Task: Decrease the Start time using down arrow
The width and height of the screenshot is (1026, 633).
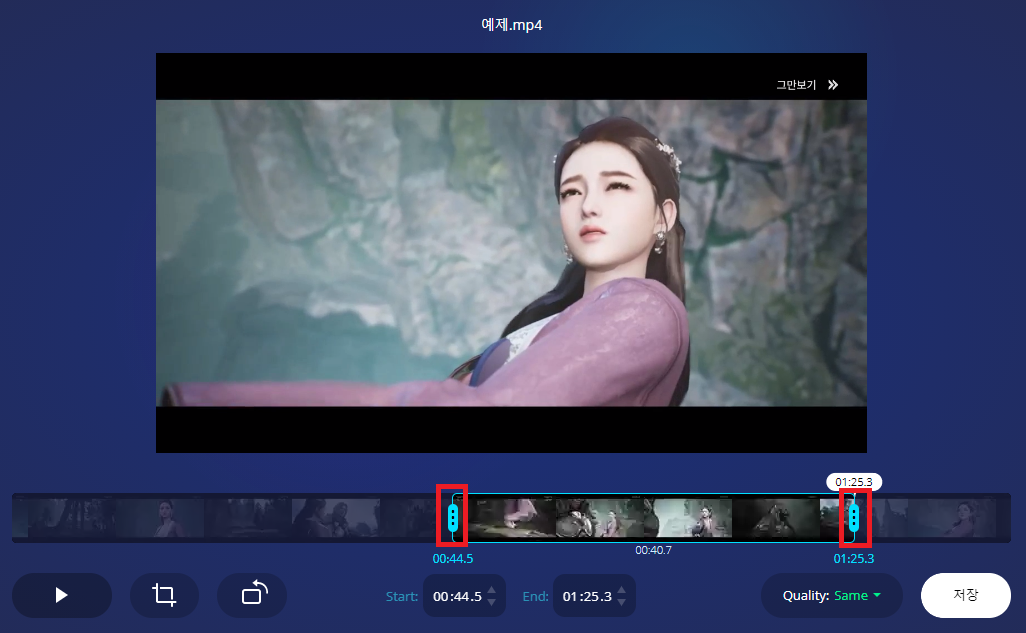Action: point(491,602)
